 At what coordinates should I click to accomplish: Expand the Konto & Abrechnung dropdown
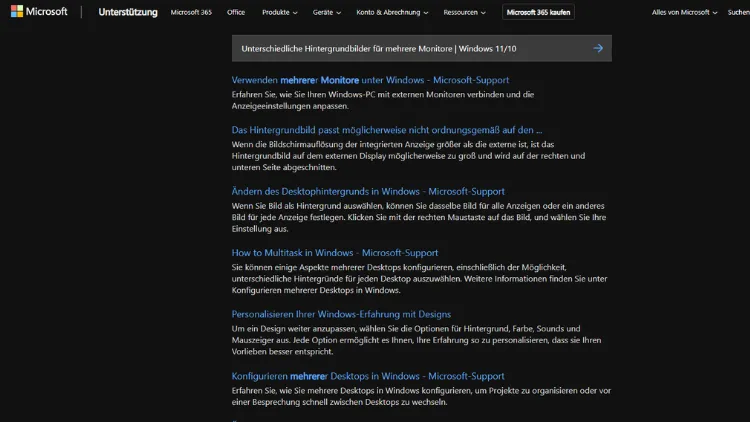392,12
